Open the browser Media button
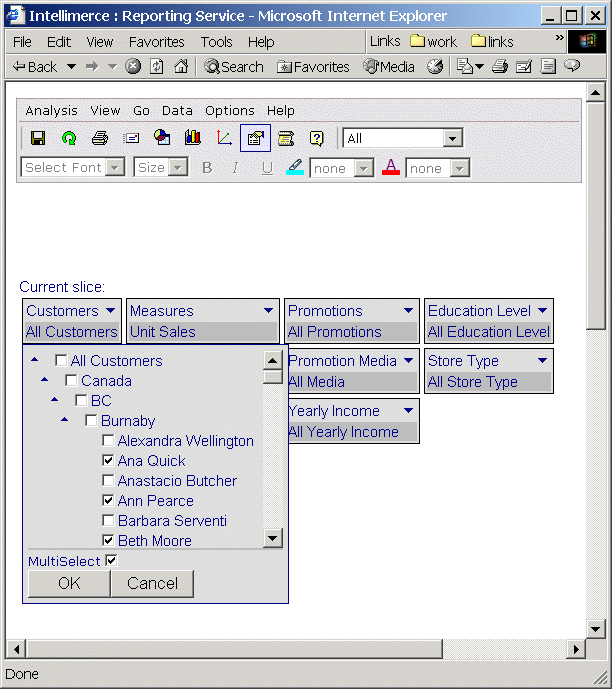 coord(389,67)
